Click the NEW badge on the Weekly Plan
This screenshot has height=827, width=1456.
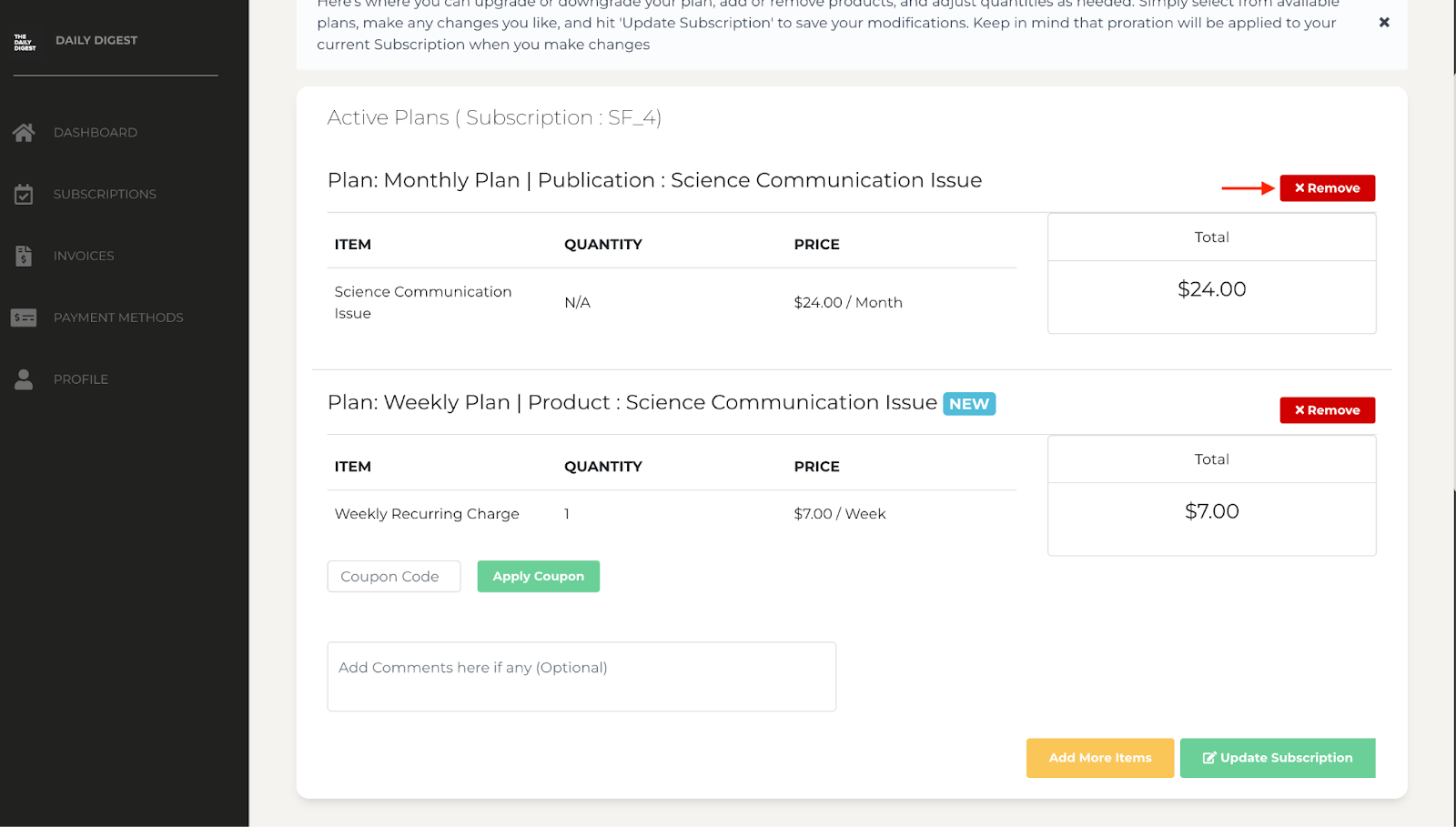[968, 403]
